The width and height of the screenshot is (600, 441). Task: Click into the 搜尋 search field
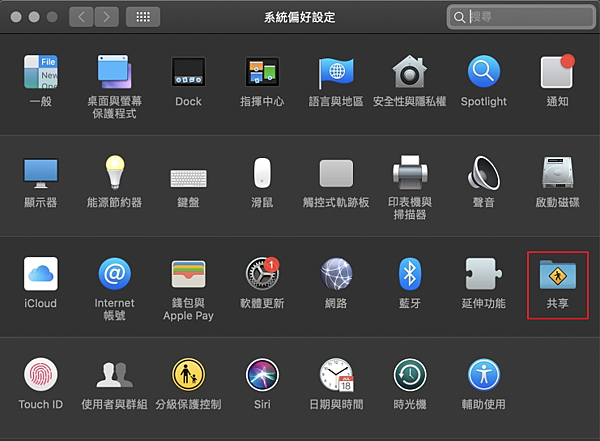pyautogui.click(x=521, y=17)
